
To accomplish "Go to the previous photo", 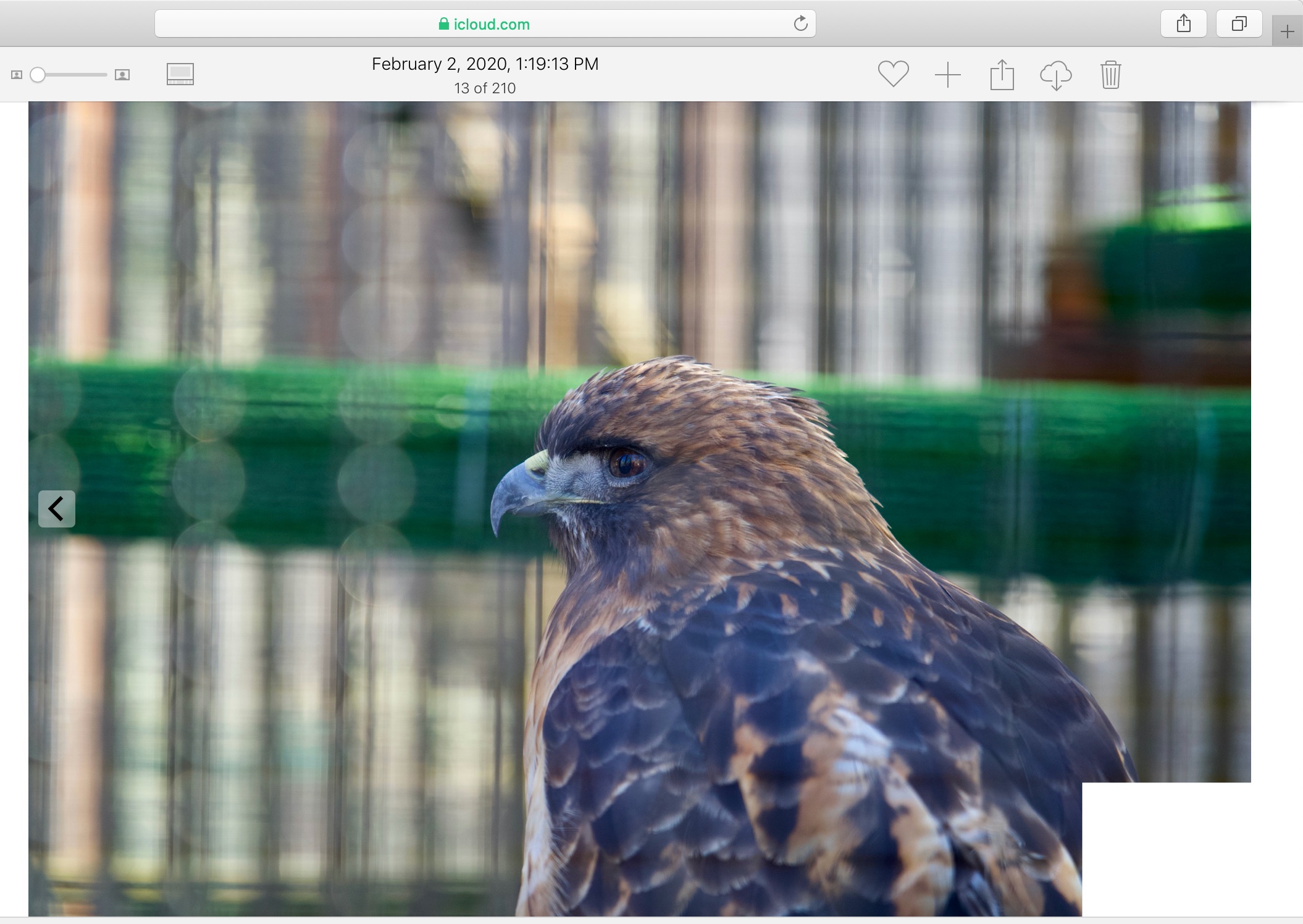I will [57, 509].
